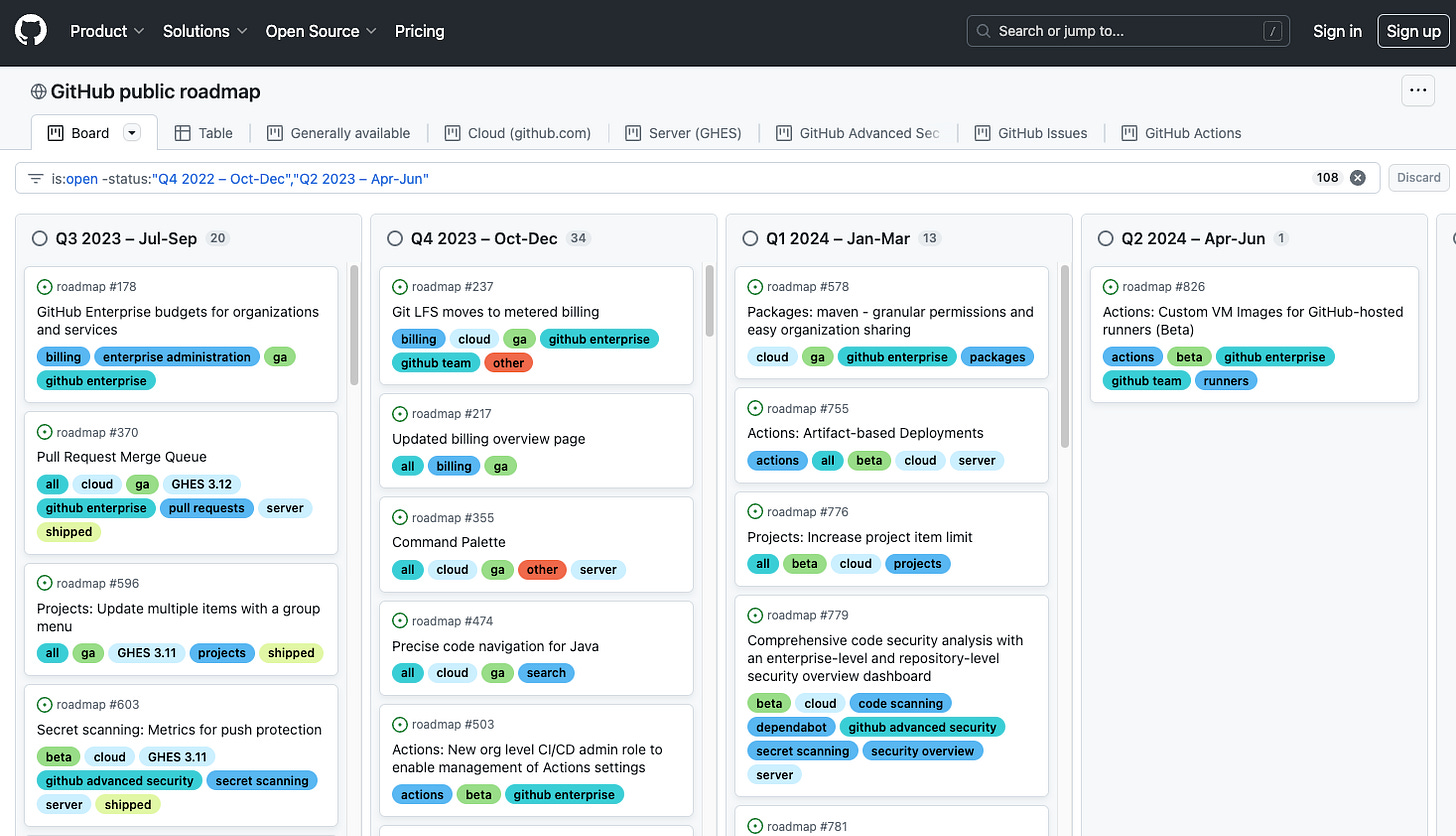
Task: Click open issue icon on roadmap #503
Action: [400, 724]
